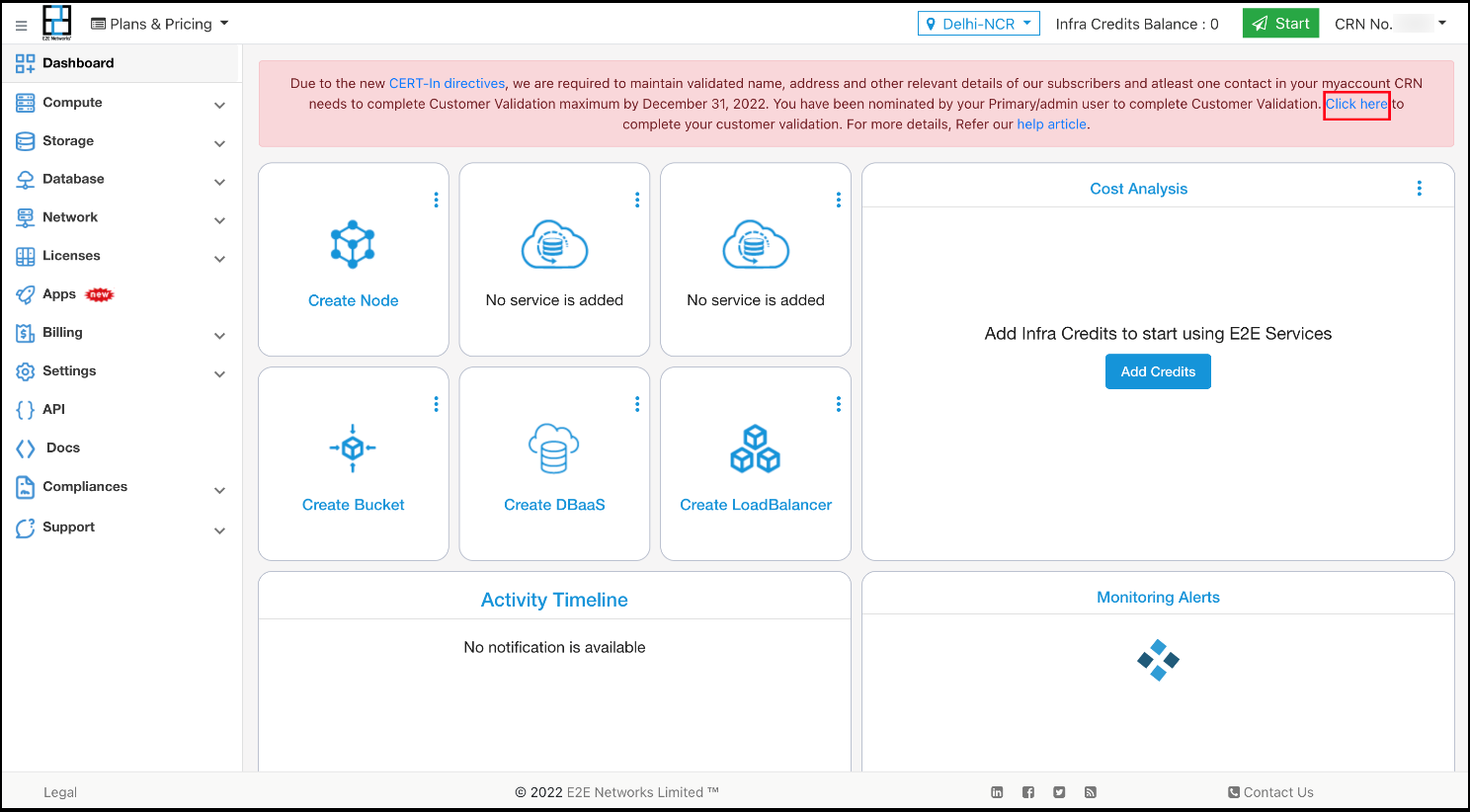Click the Licenses icon in sidebar

[26, 257]
